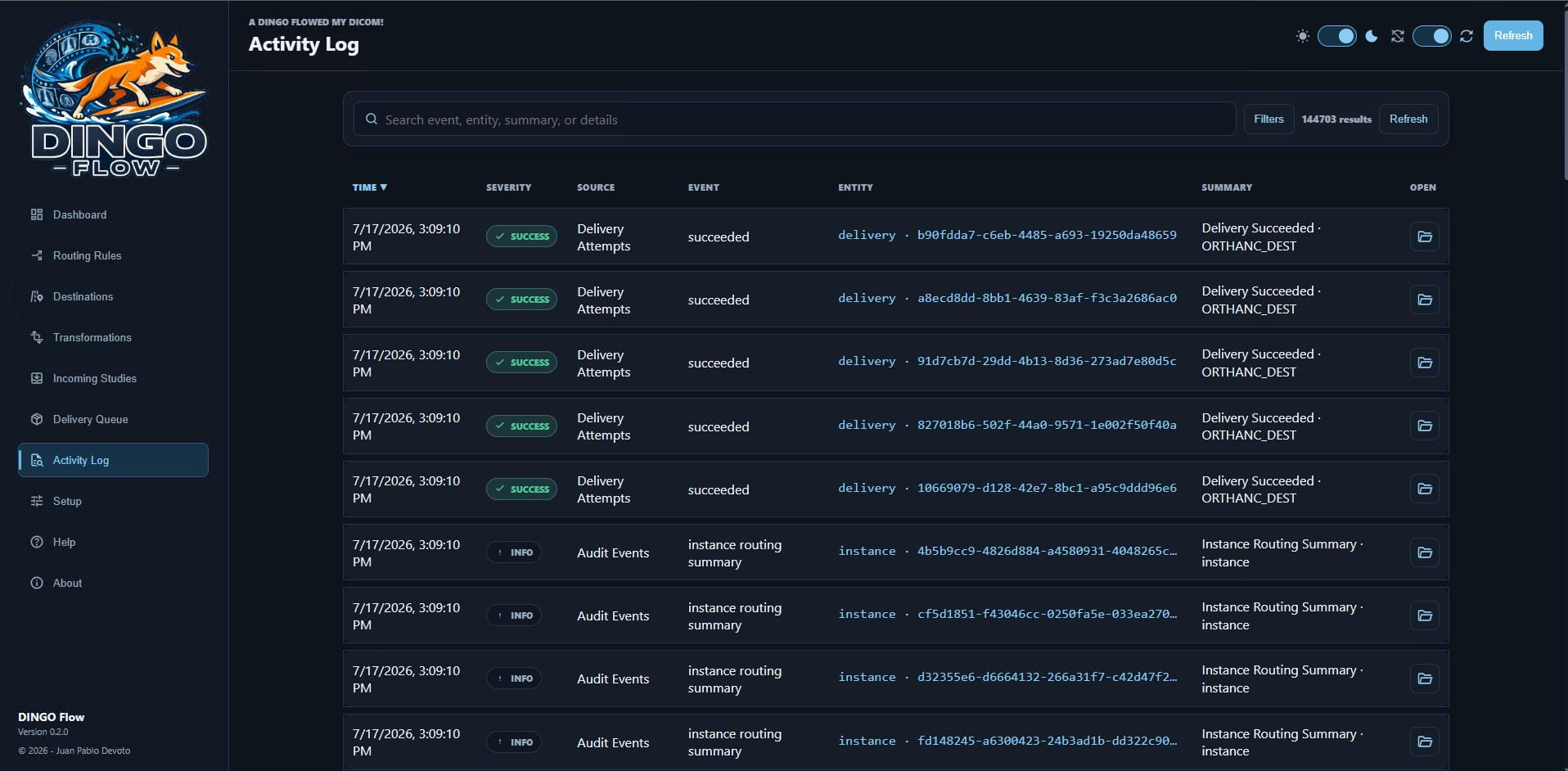
Task: Select Activity Log in the sidebar
Action: [113, 460]
